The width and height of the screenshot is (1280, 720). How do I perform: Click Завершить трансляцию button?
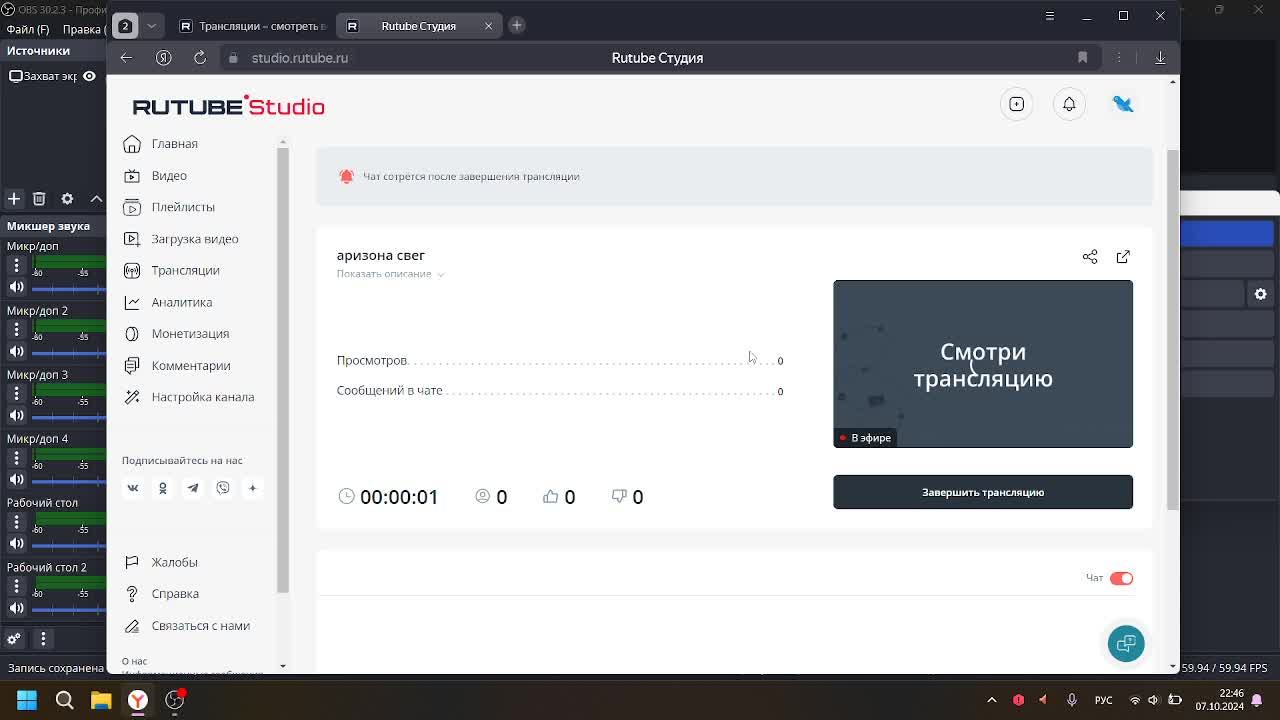(x=983, y=492)
